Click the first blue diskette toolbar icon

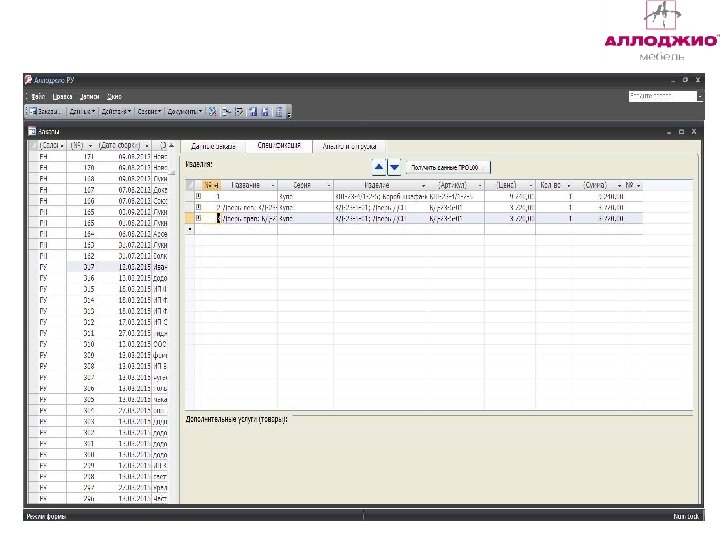253,112
